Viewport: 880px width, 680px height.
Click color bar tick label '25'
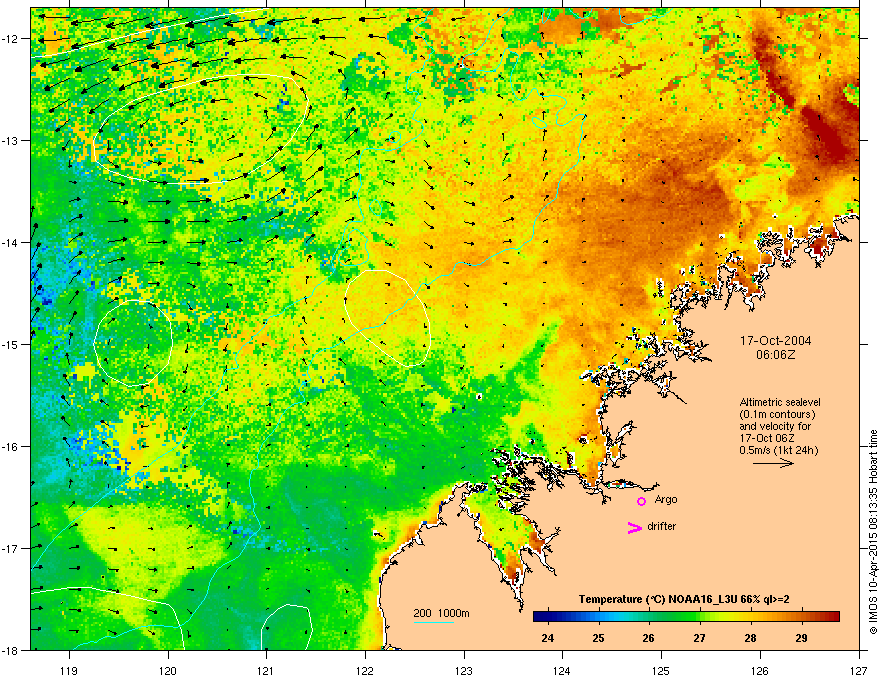click(x=598, y=638)
